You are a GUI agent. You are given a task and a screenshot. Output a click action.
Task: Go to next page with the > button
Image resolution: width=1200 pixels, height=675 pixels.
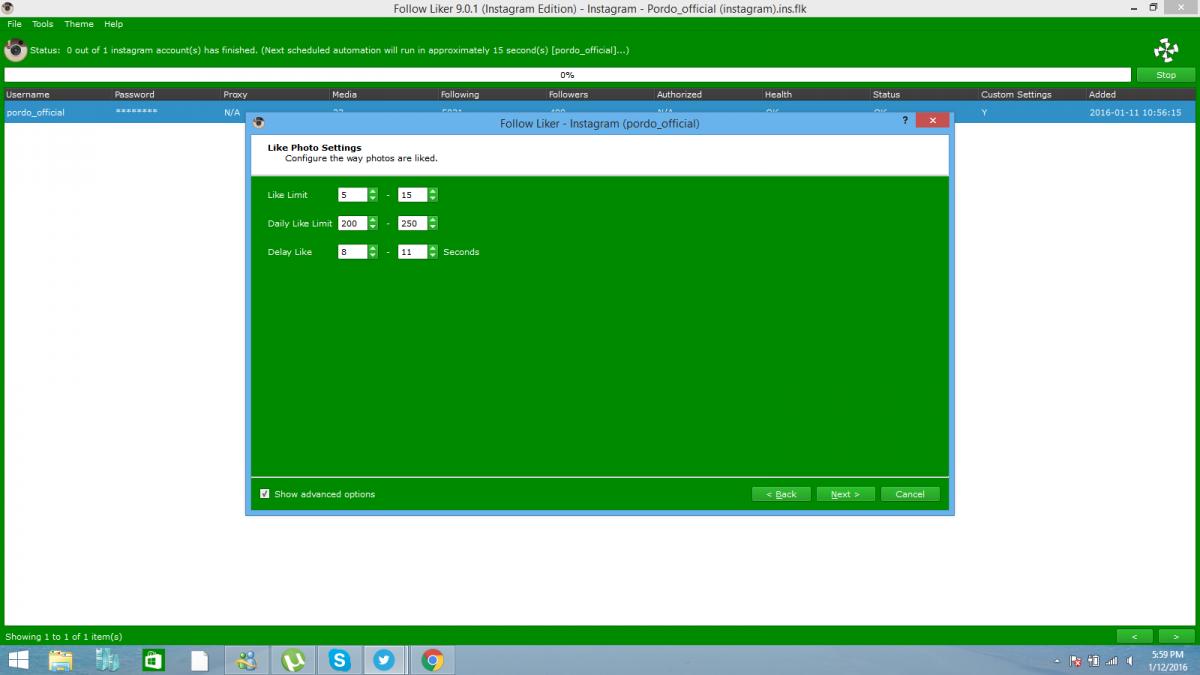click(1176, 636)
